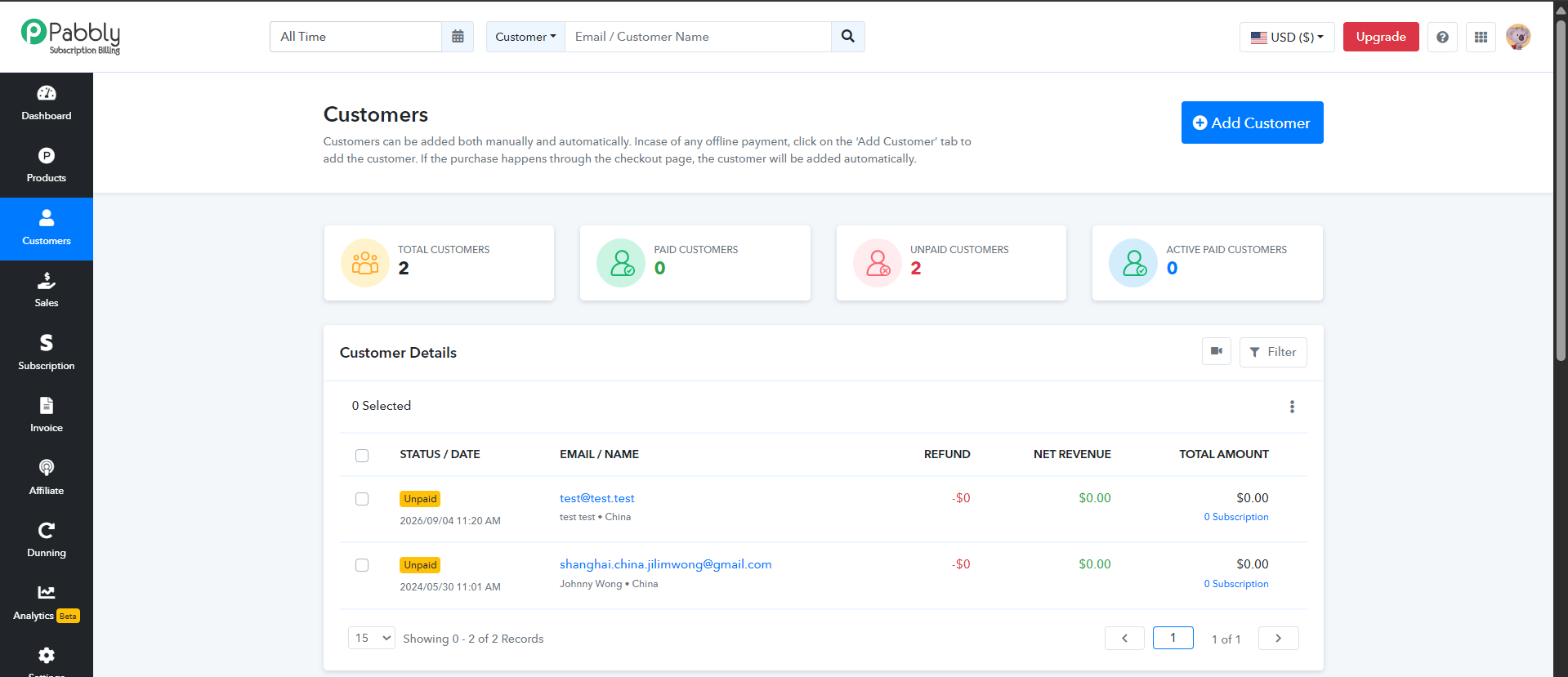
Task: Open Settings gear in sidebar
Action: (47, 657)
